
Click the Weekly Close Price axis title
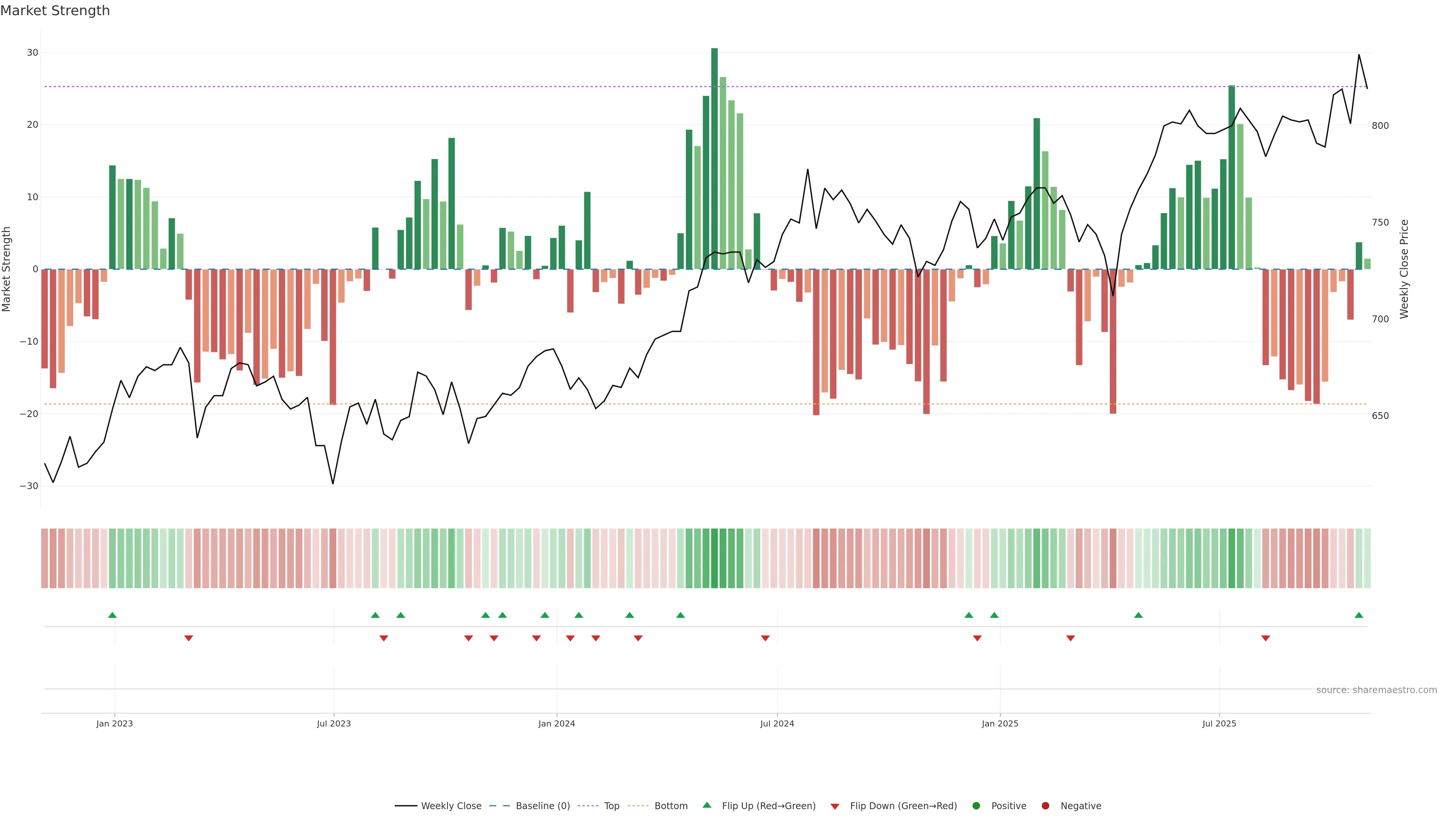click(1404, 269)
